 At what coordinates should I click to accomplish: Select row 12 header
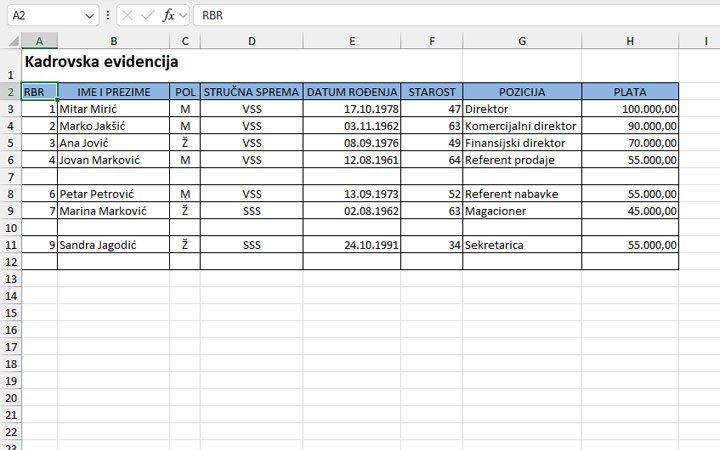[x=10, y=262]
